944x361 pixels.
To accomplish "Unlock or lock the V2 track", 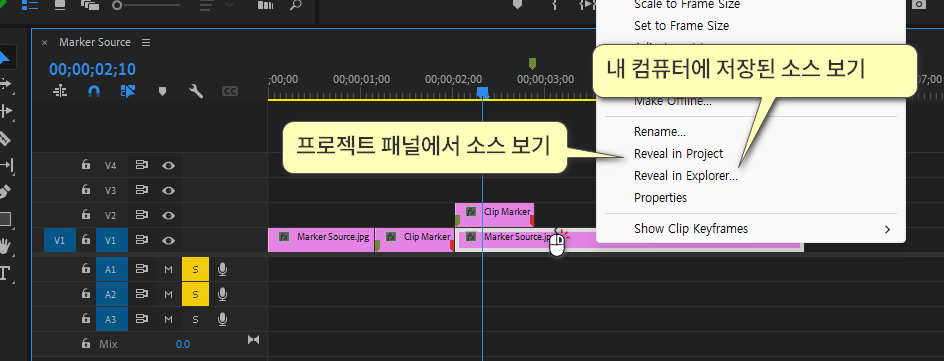I will click(86, 215).
